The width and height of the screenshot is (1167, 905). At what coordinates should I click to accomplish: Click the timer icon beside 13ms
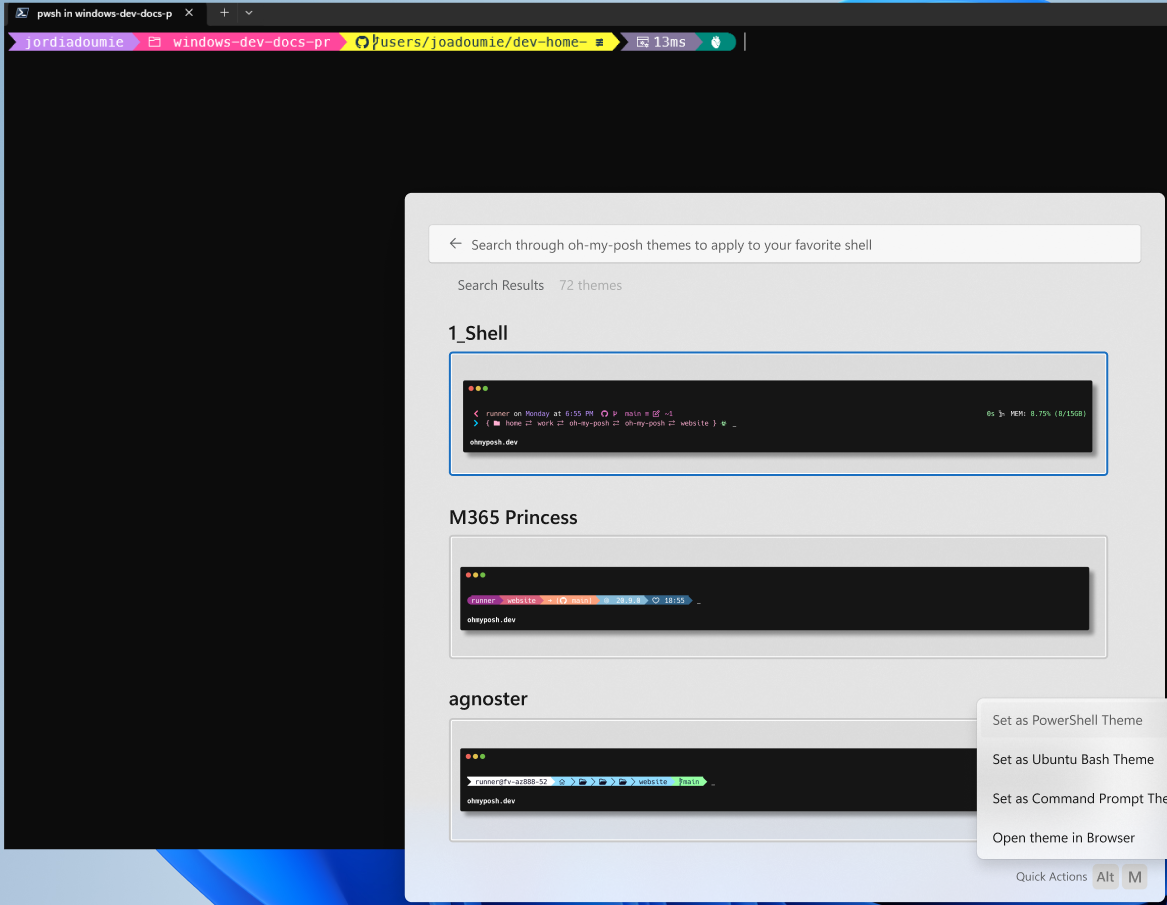pos(641,42)
